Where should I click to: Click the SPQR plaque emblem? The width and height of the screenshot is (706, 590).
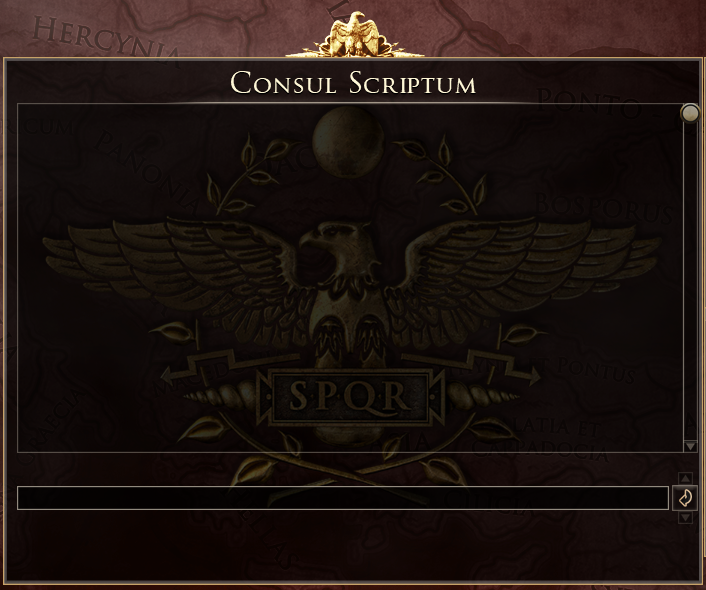[x=350, y=396]
